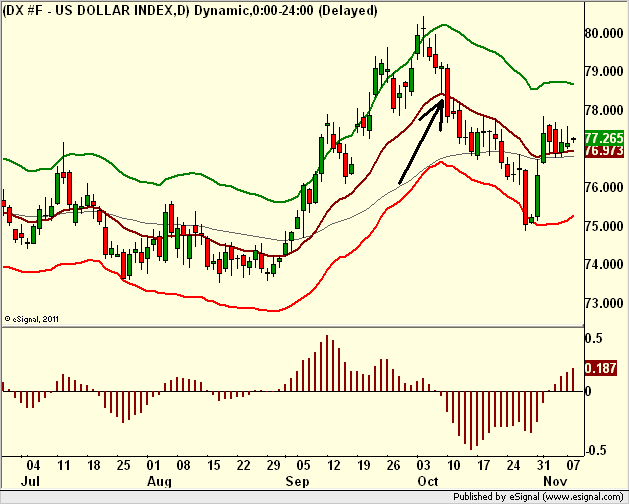Viewport: 629px width, 504px height.
Task: Click the chart title 'DX #F - US DOLLAR INDEX,D'
Action: point(97,10)
